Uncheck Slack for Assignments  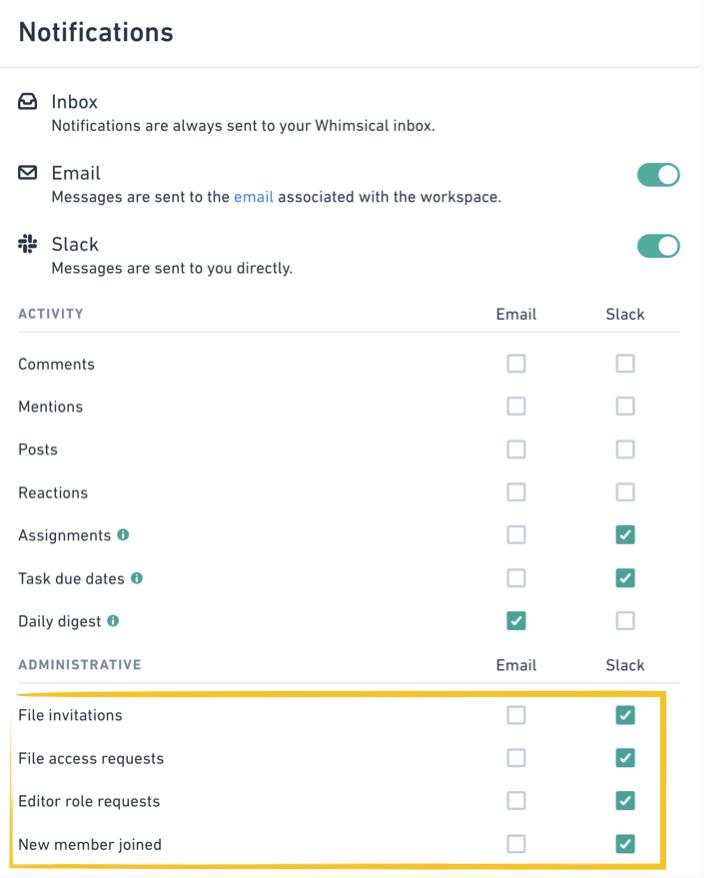pos(625,535)
